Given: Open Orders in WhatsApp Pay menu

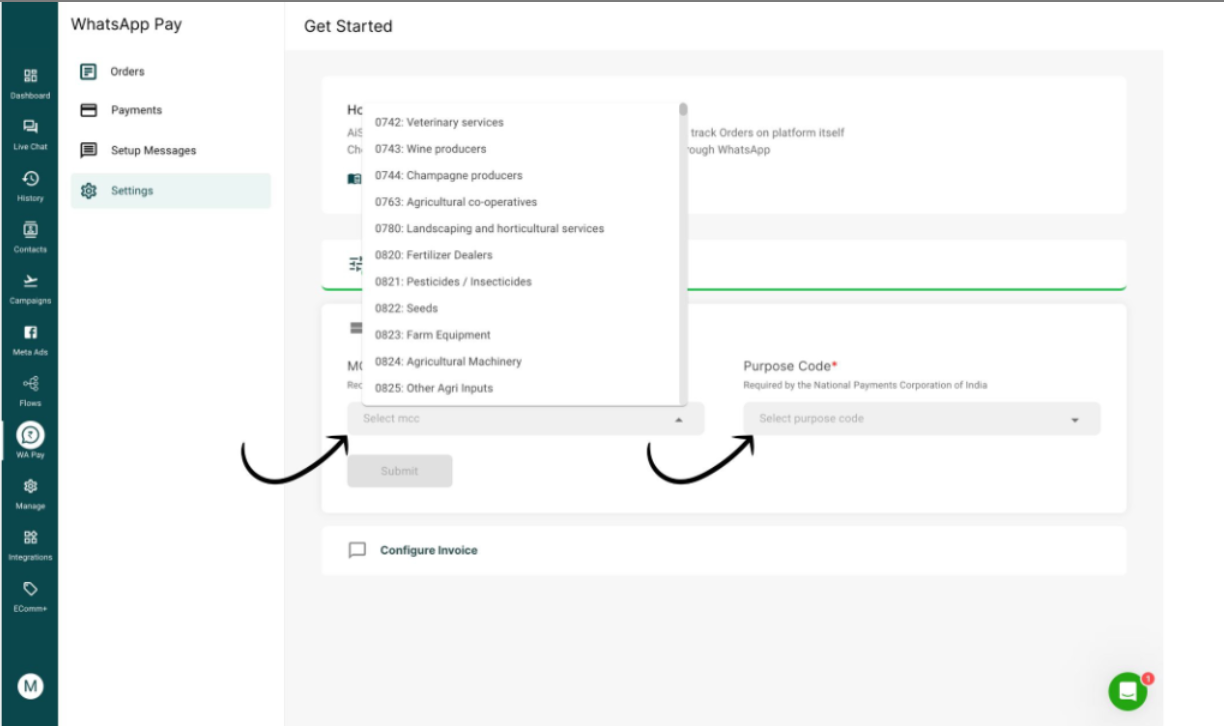Looking at the screenshot, I should tap(170, 71).
